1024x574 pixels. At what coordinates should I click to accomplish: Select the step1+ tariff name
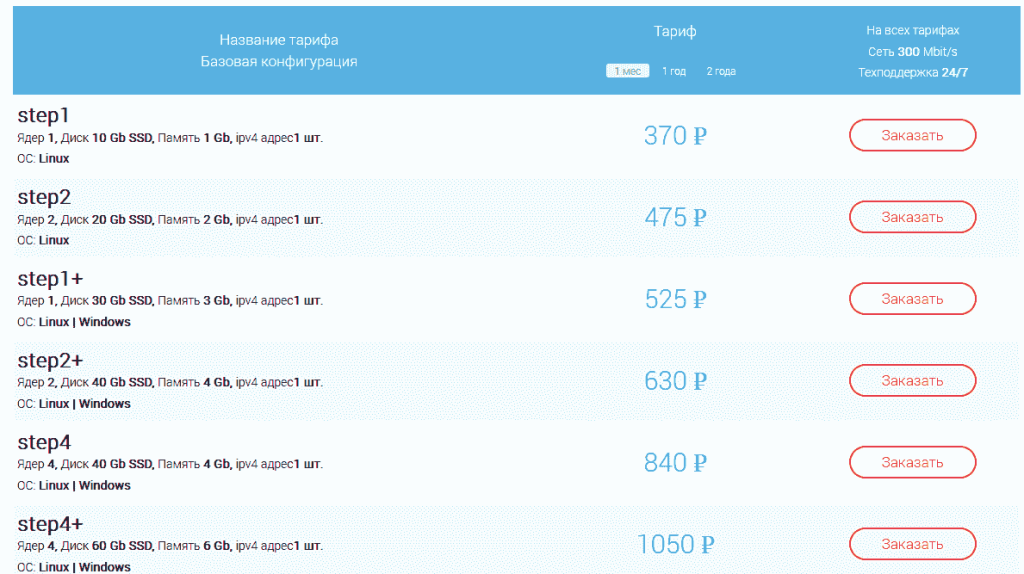(50, 280)
